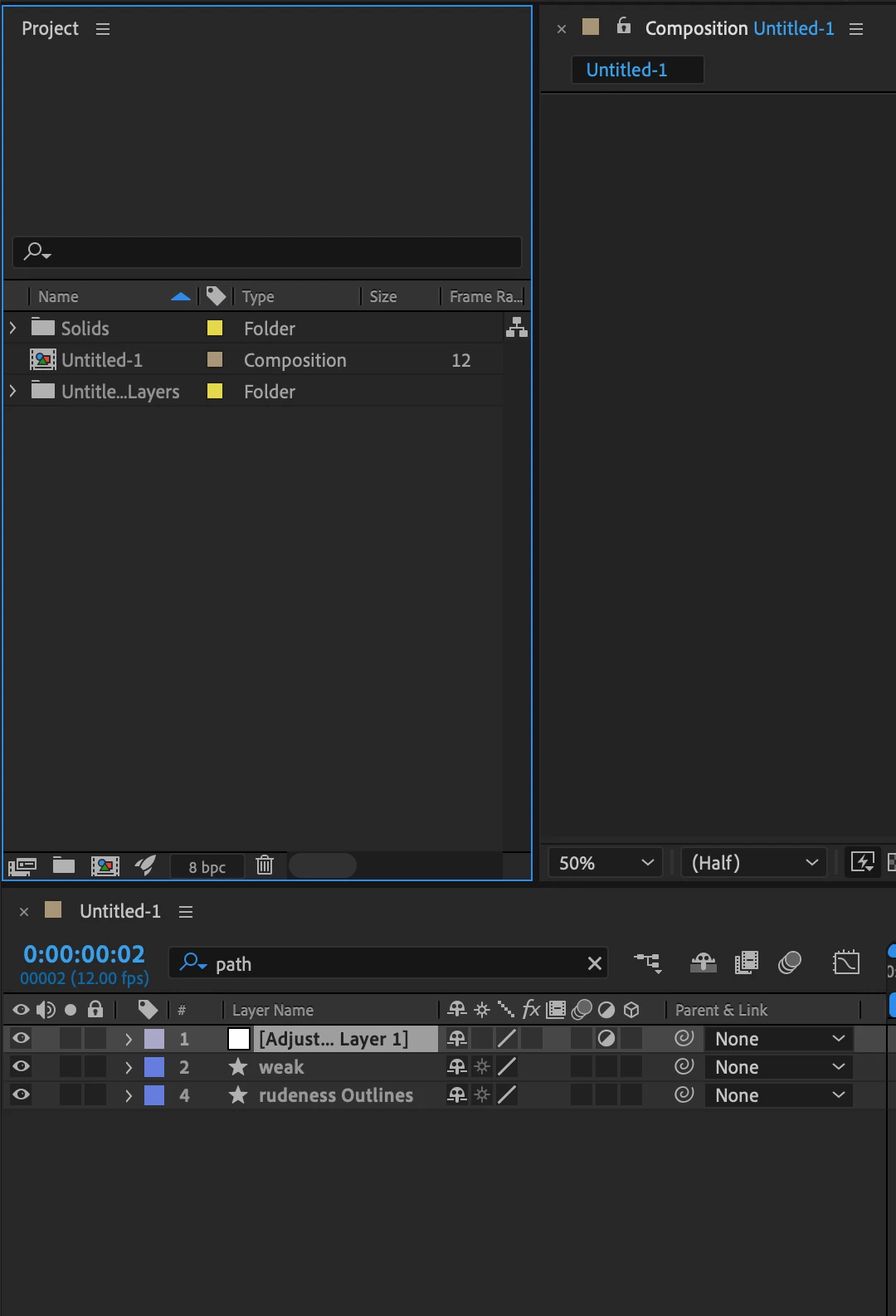Close the Untitled-1 timeline tab

(x=24, y=912)
